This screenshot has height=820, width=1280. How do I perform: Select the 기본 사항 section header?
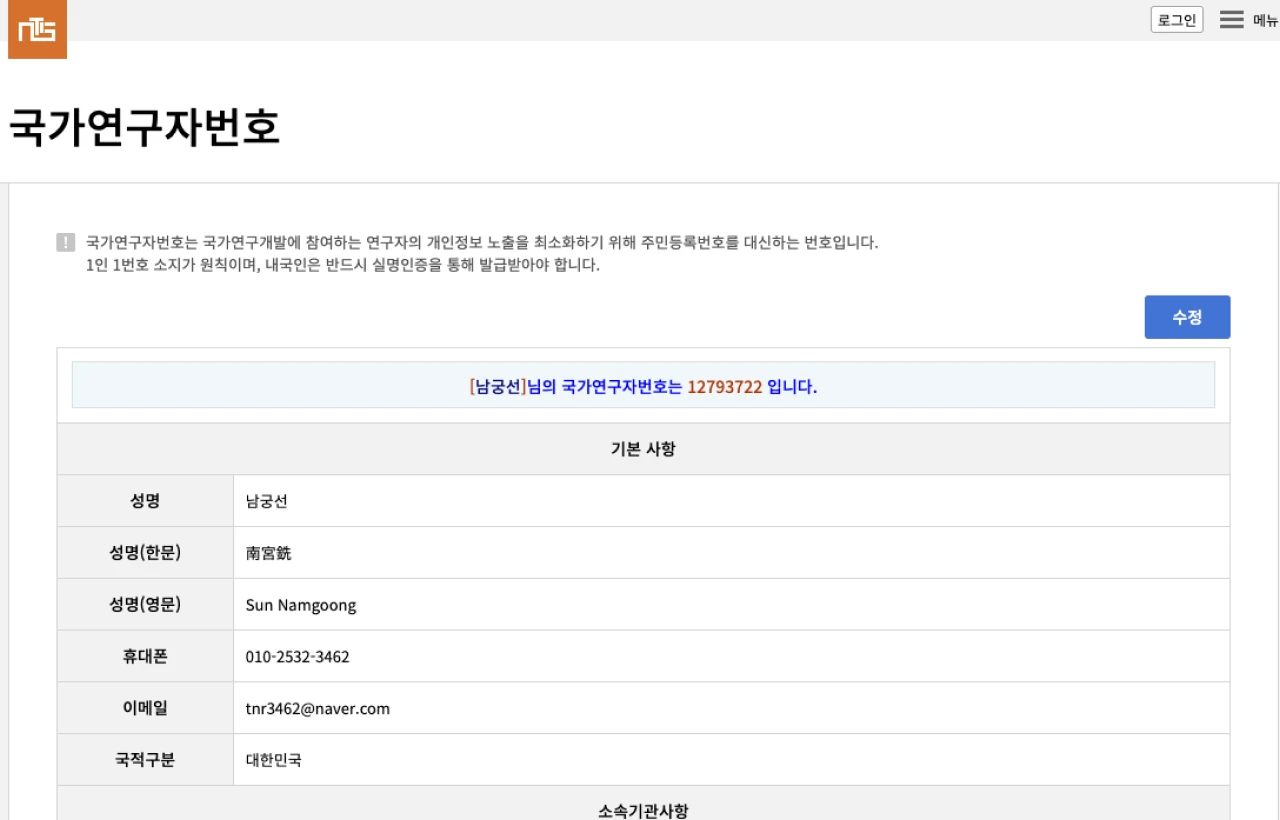[643, 449]
